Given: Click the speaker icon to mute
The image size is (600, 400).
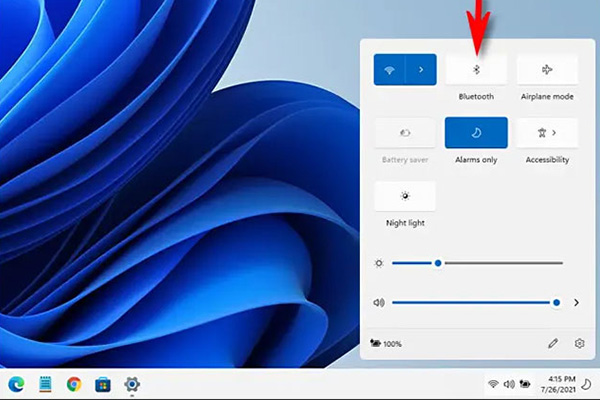Looking at the screenshot, I should (379, 303).
